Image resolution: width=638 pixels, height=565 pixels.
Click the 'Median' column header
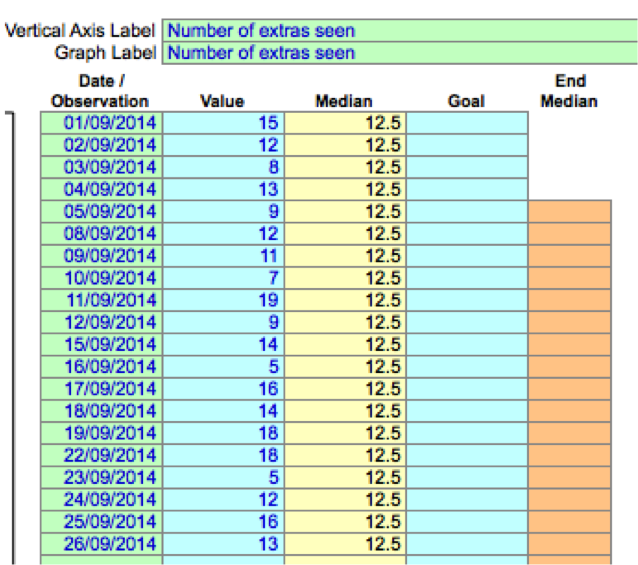pos(344,101)
